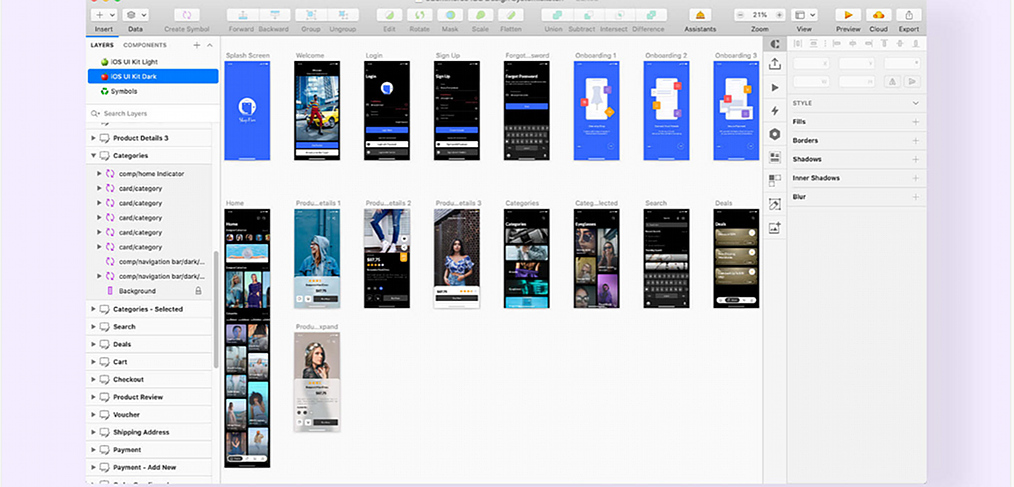Click the Preview play button in toolbar
1014x487 pixels.
coord(848,15)
